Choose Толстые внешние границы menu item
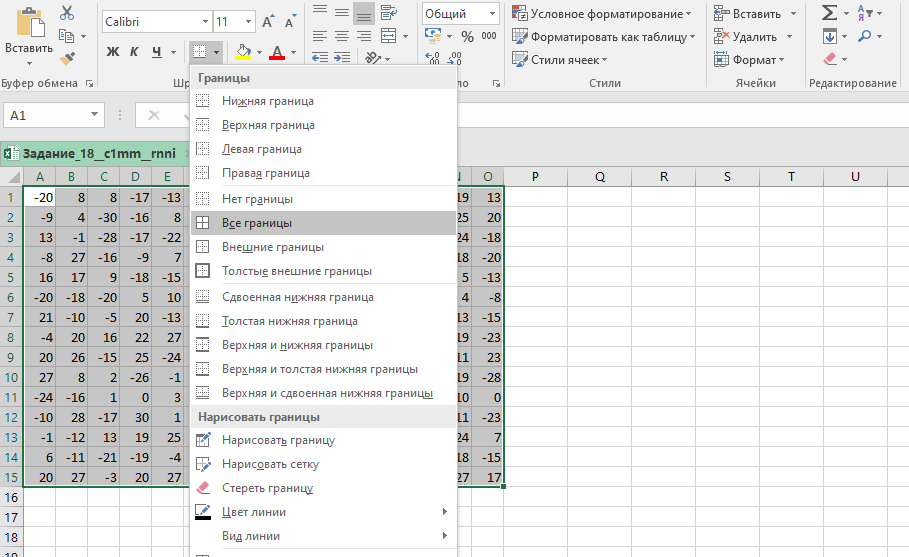Screen dimensions: 909x557 tap(296, 271)
